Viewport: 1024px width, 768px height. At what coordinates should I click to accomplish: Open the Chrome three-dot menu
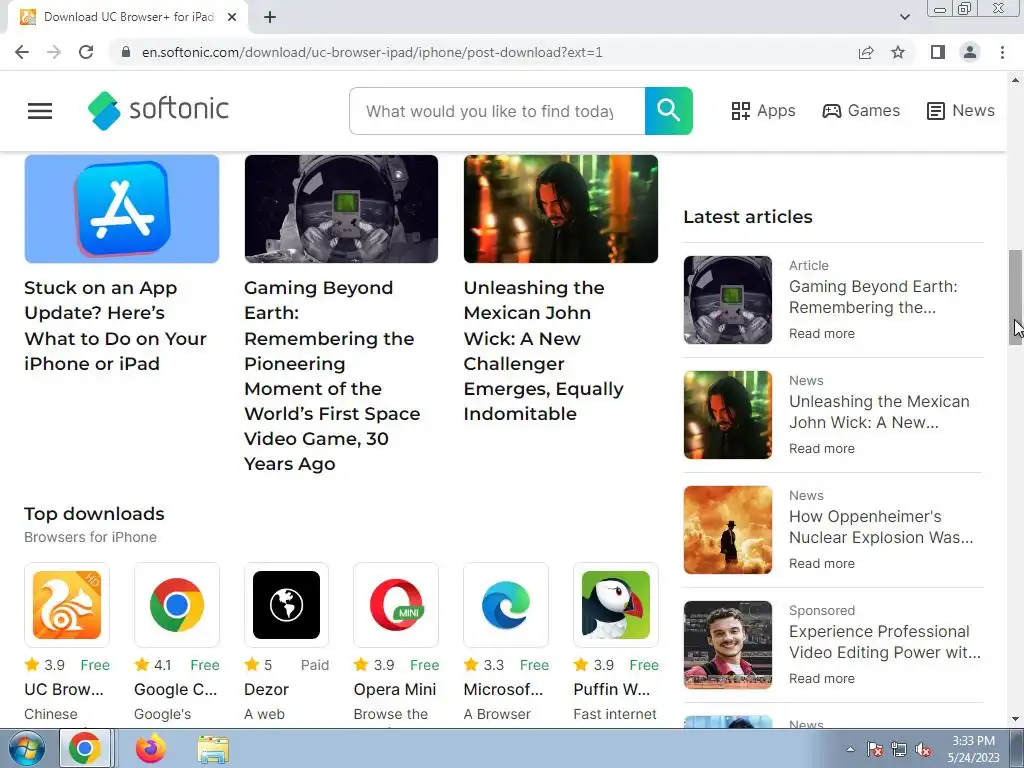point(1002,52)
